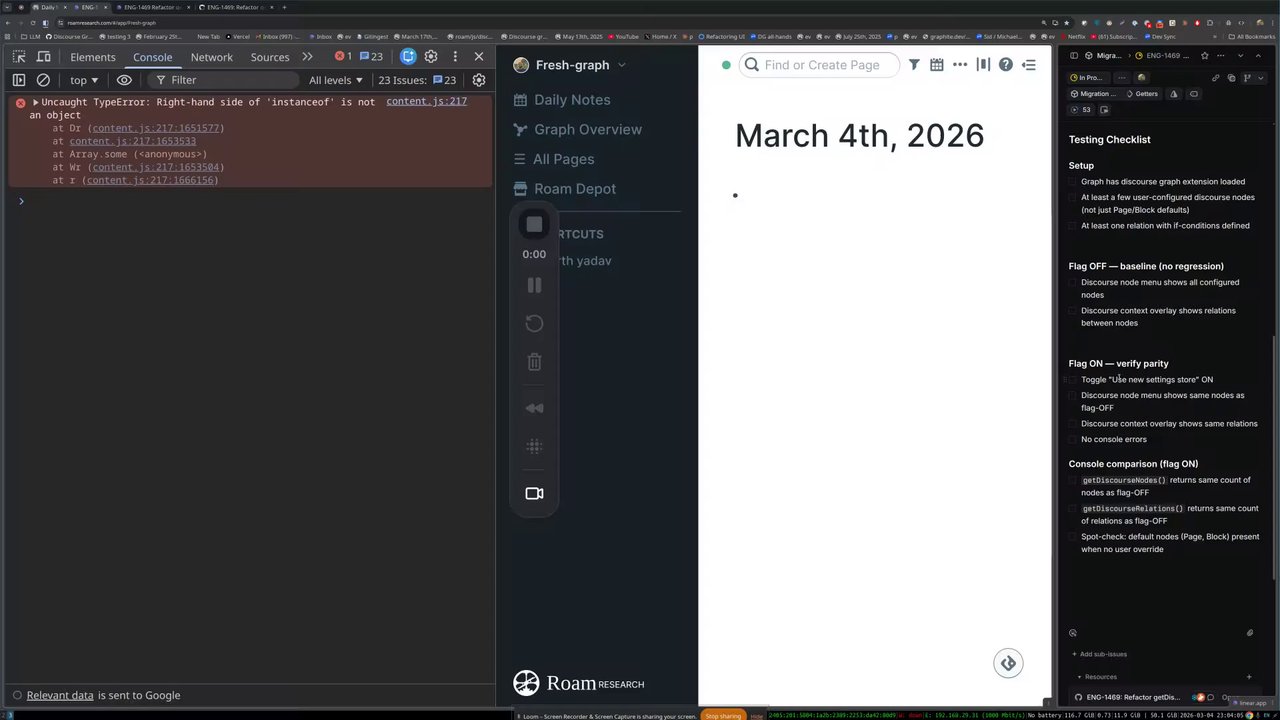Click the round floating button at bottom of Roam page
The height and width of the screenshot is (720, 1280).
(1008, 663)
